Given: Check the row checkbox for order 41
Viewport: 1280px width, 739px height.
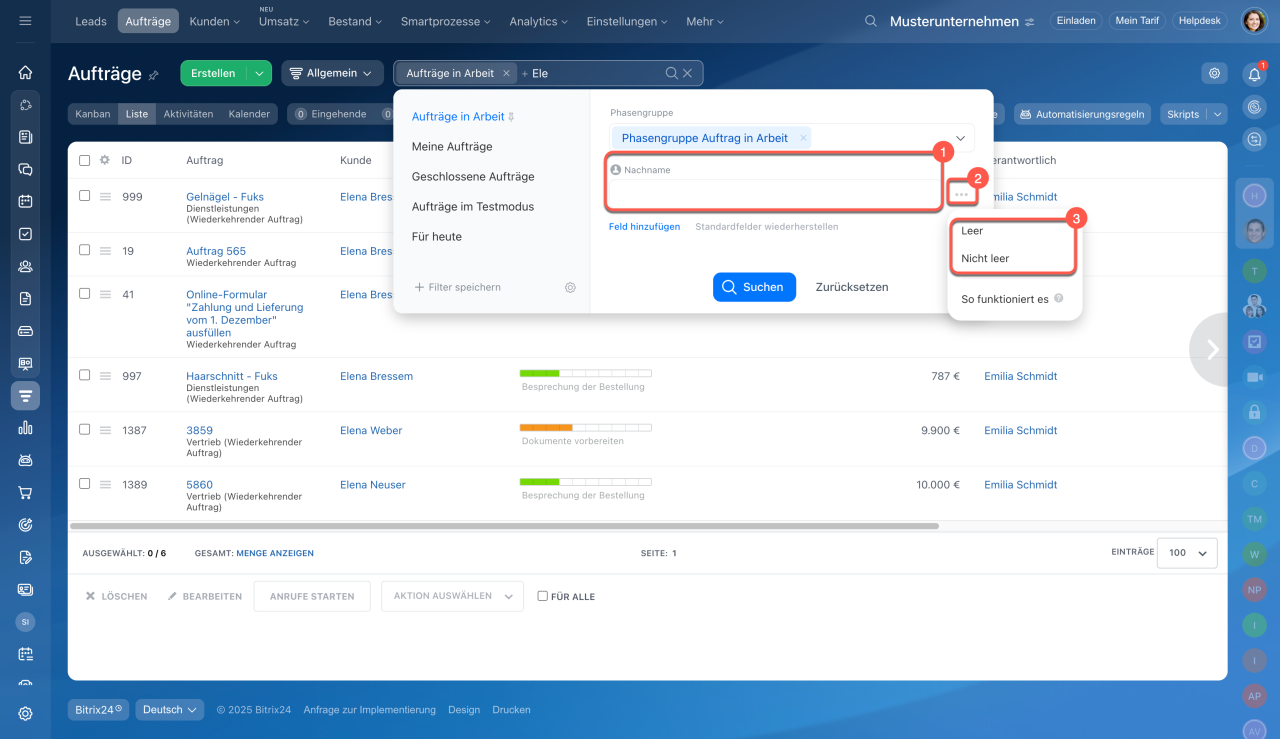Looking at the screenshot, I should click(84, 294).
